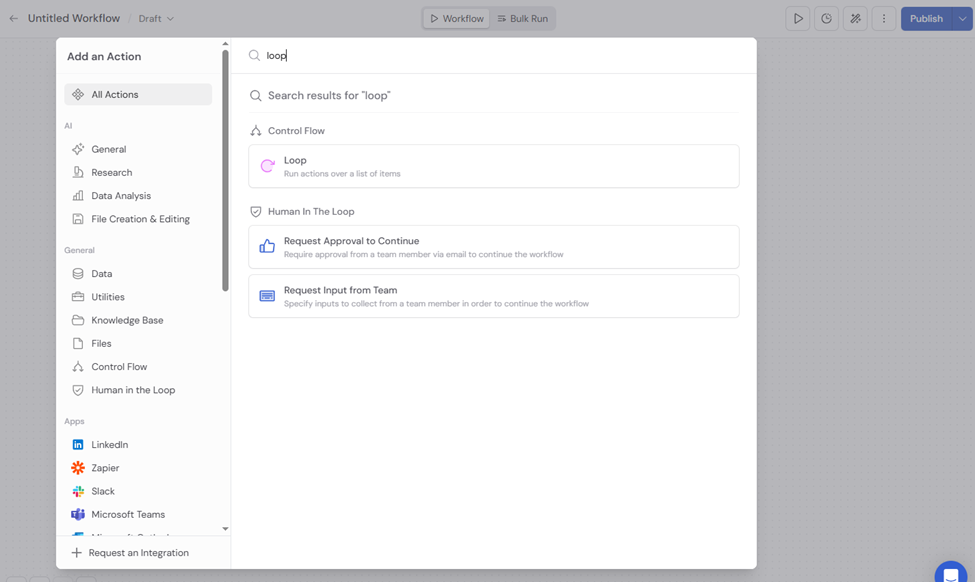Image resolution: width=975 pixels, height=582 pixels.
Task: Click the Control Flow branch icon in sidebar
Action: pyautogui.click(x=78, y=367)
